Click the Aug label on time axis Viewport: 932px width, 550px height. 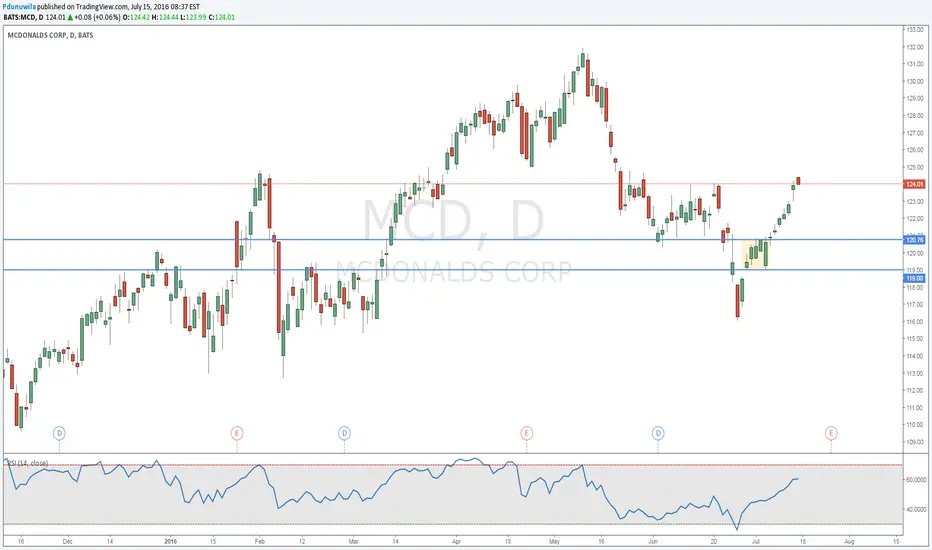click(849, 542)
